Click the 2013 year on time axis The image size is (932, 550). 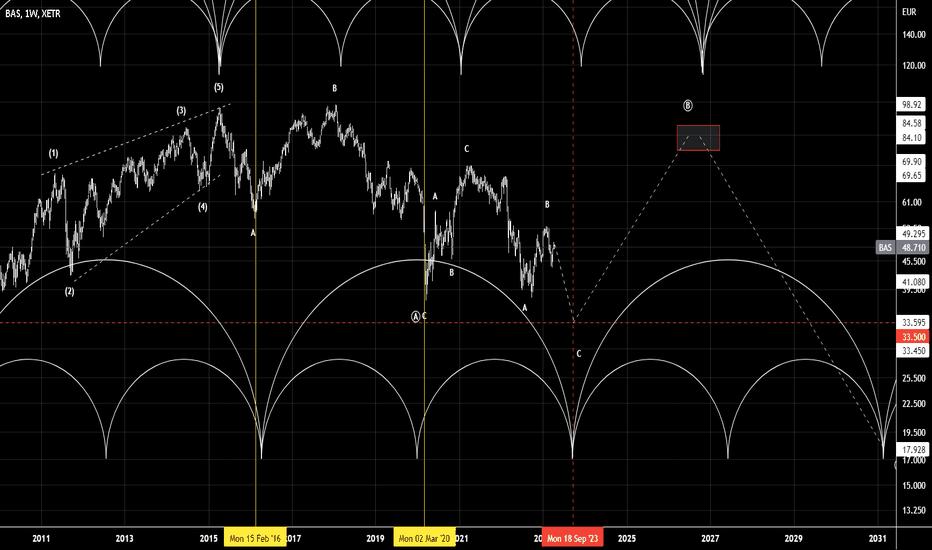tap(124, 539)
